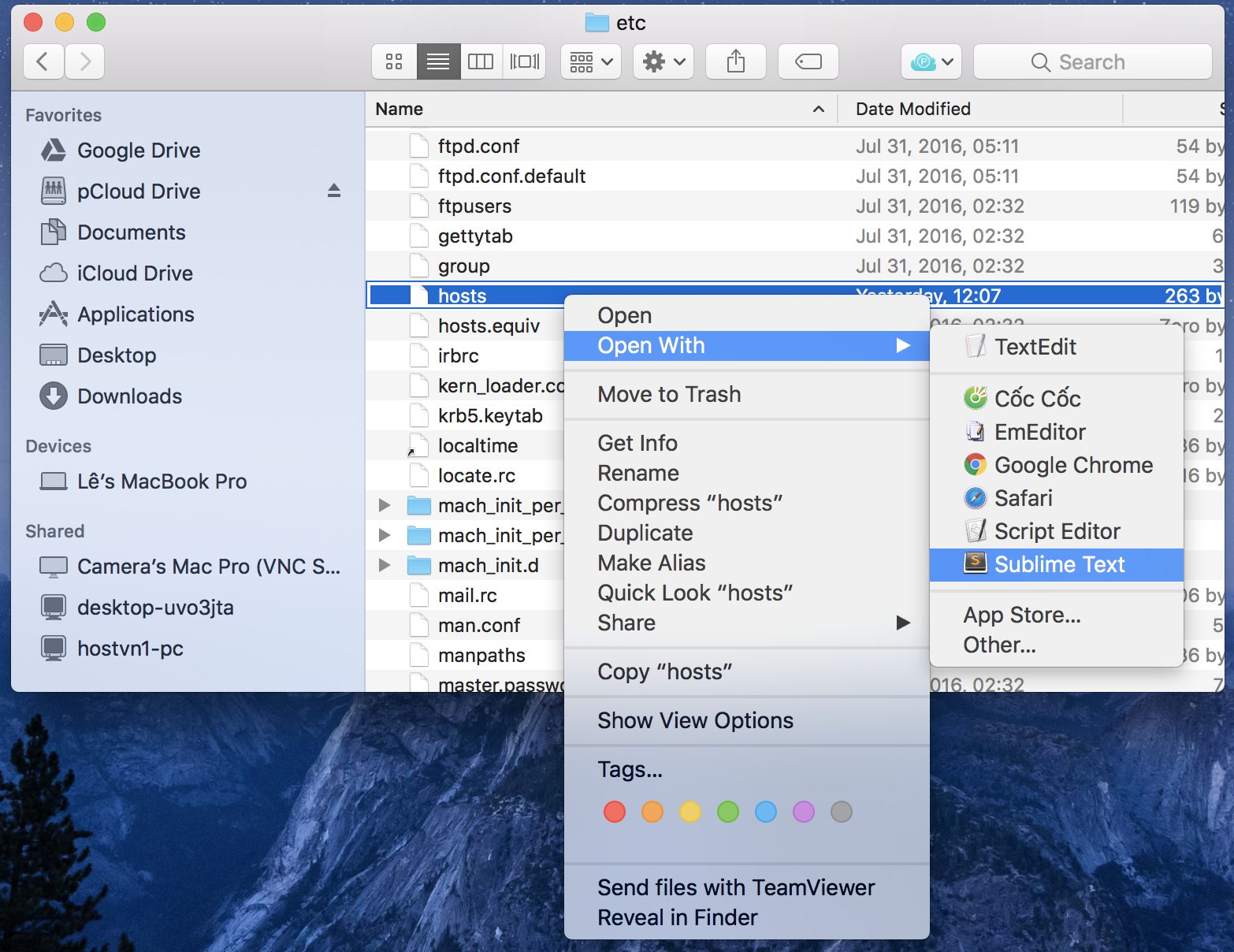1234x952 pixels.
Task: Apply the yellow tag color
Action: (690, 812)
